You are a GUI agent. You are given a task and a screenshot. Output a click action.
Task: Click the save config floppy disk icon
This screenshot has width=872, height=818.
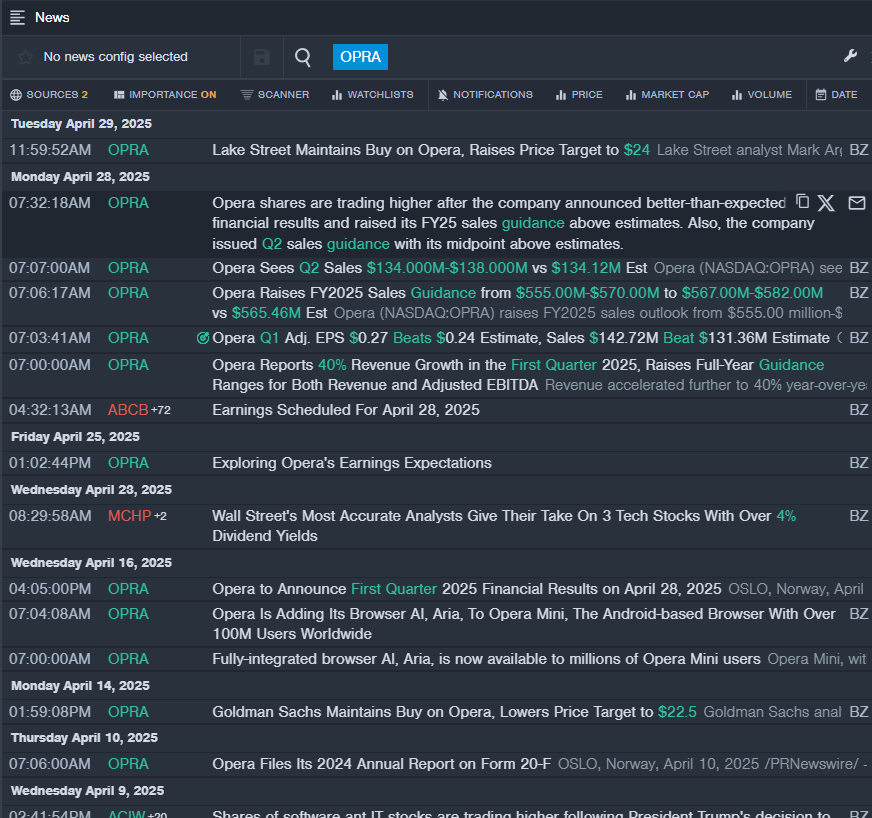[x=261, y=57]
